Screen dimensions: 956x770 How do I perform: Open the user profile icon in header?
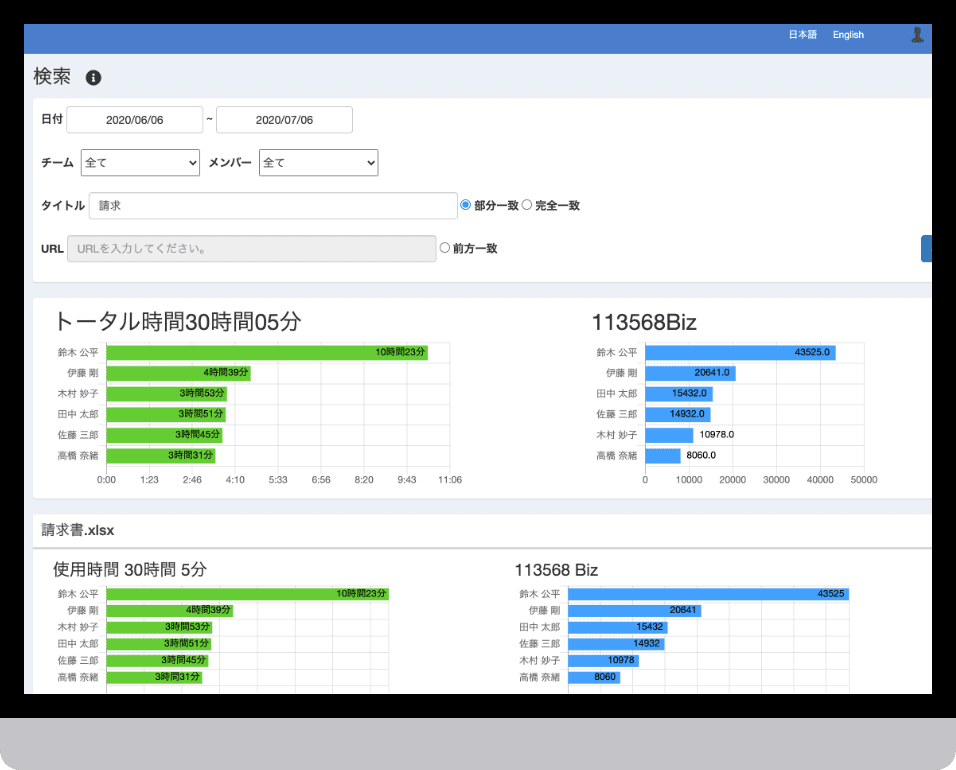tap(917, 35)
